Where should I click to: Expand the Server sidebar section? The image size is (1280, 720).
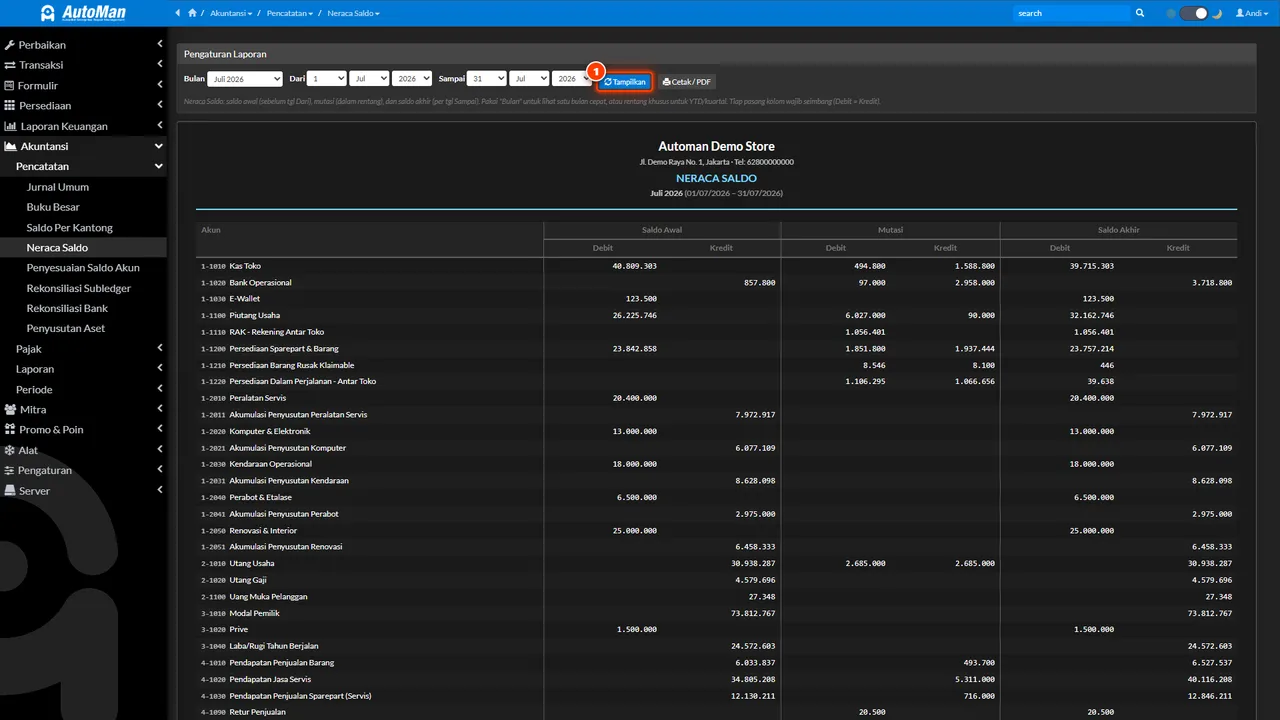[x=84, y=490]
